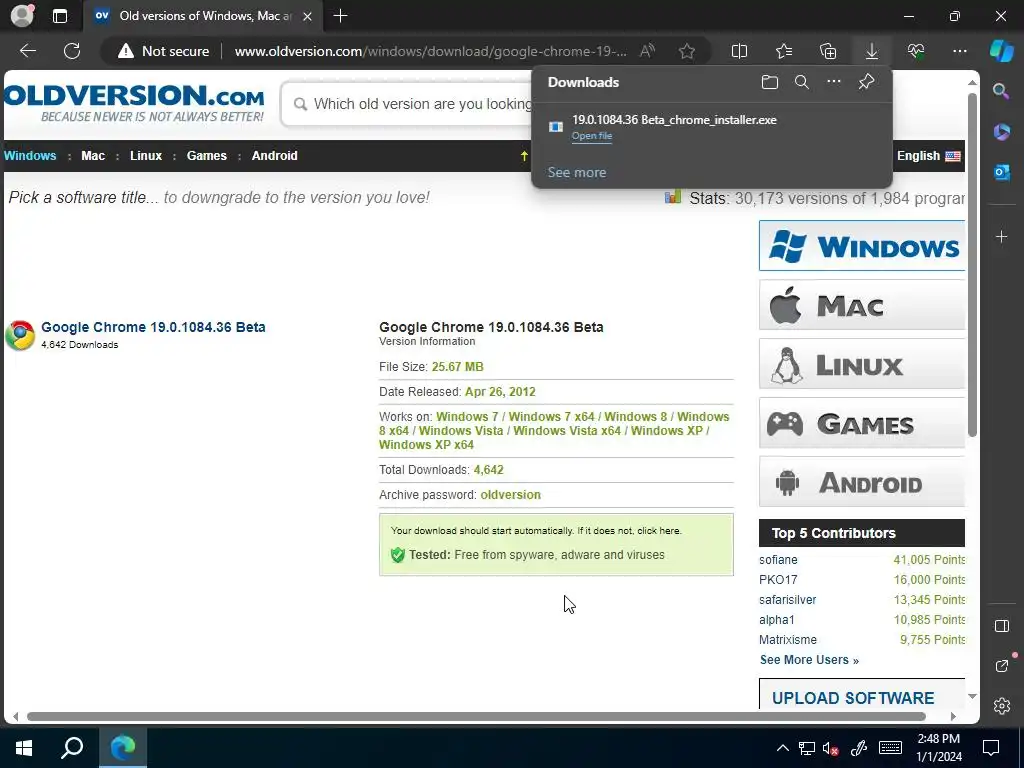1024x768 pixels.
Task: Add this page to favorites star
Action: pyautogui.click(x=686, y=51)
